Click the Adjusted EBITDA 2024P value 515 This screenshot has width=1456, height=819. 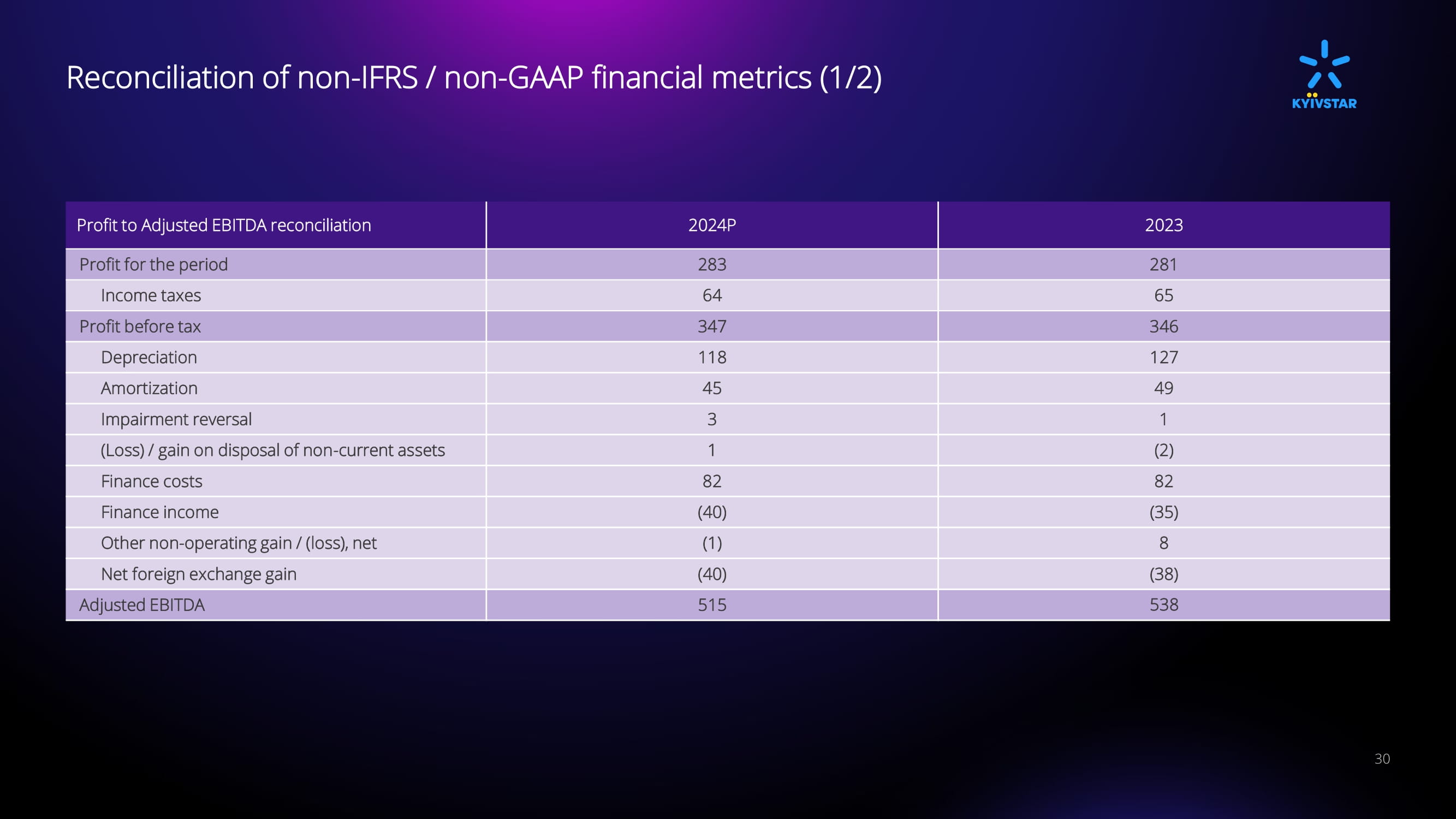point(711,605)
